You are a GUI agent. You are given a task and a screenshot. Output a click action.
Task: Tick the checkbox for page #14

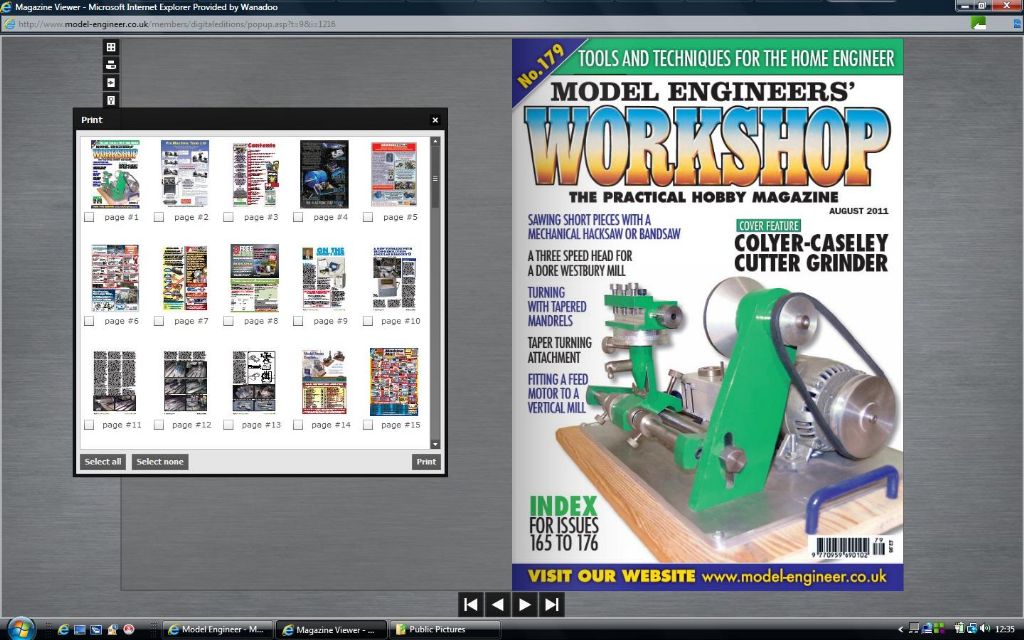point(298,424)
